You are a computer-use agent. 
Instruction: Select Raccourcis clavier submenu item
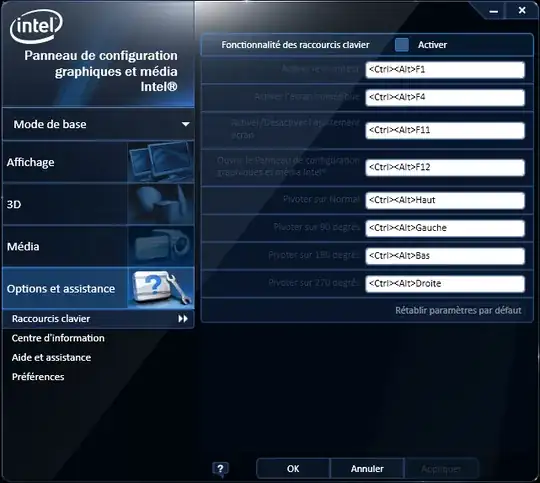(x=98, y=319)
